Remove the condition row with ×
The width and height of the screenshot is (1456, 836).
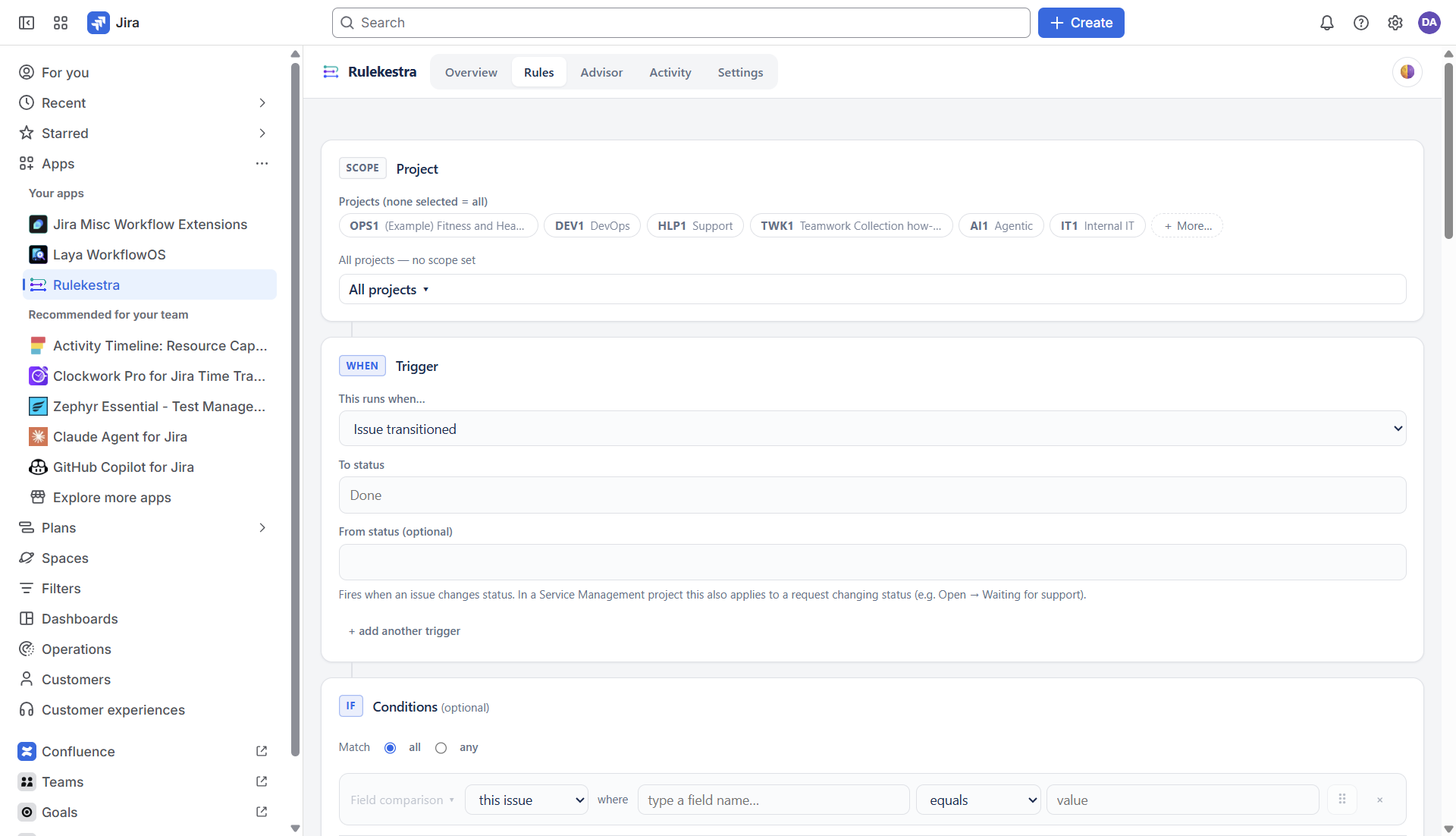tap(1379, 800)
